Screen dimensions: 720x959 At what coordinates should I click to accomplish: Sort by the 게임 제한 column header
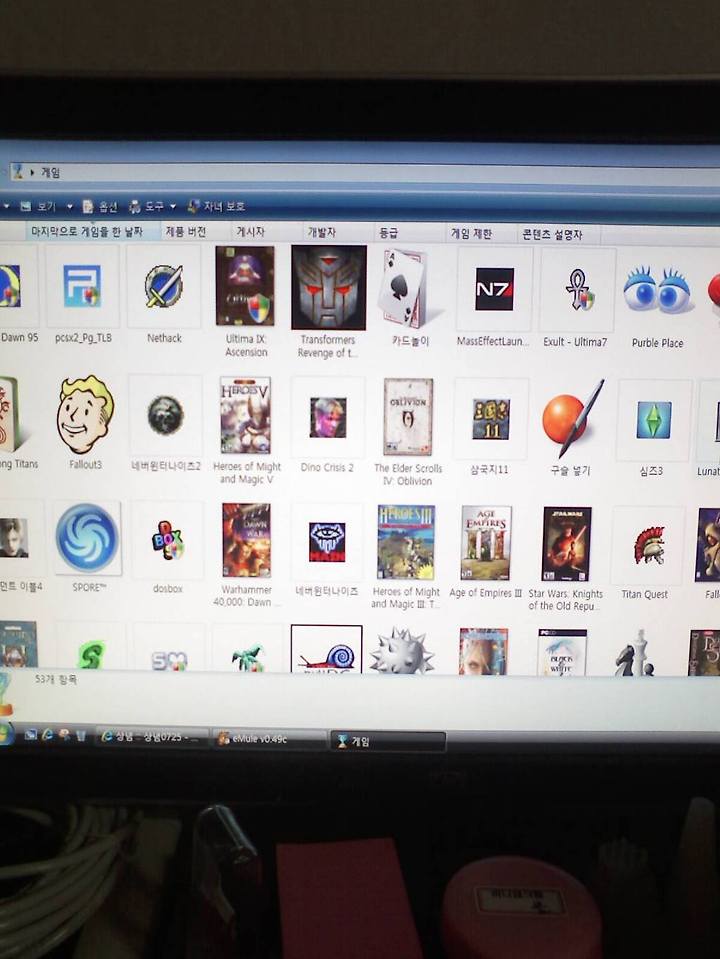pos(472,234)
